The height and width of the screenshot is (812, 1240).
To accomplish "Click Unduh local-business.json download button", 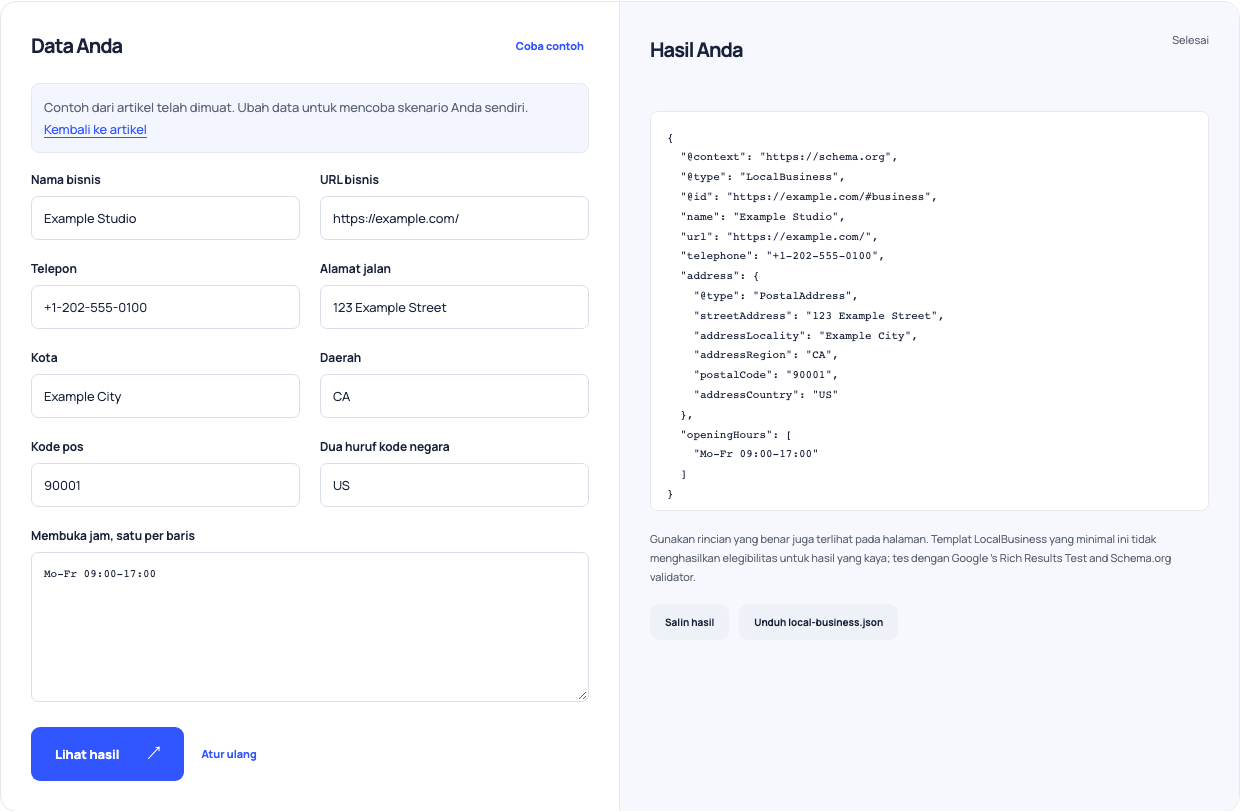I will coord(818,622).
